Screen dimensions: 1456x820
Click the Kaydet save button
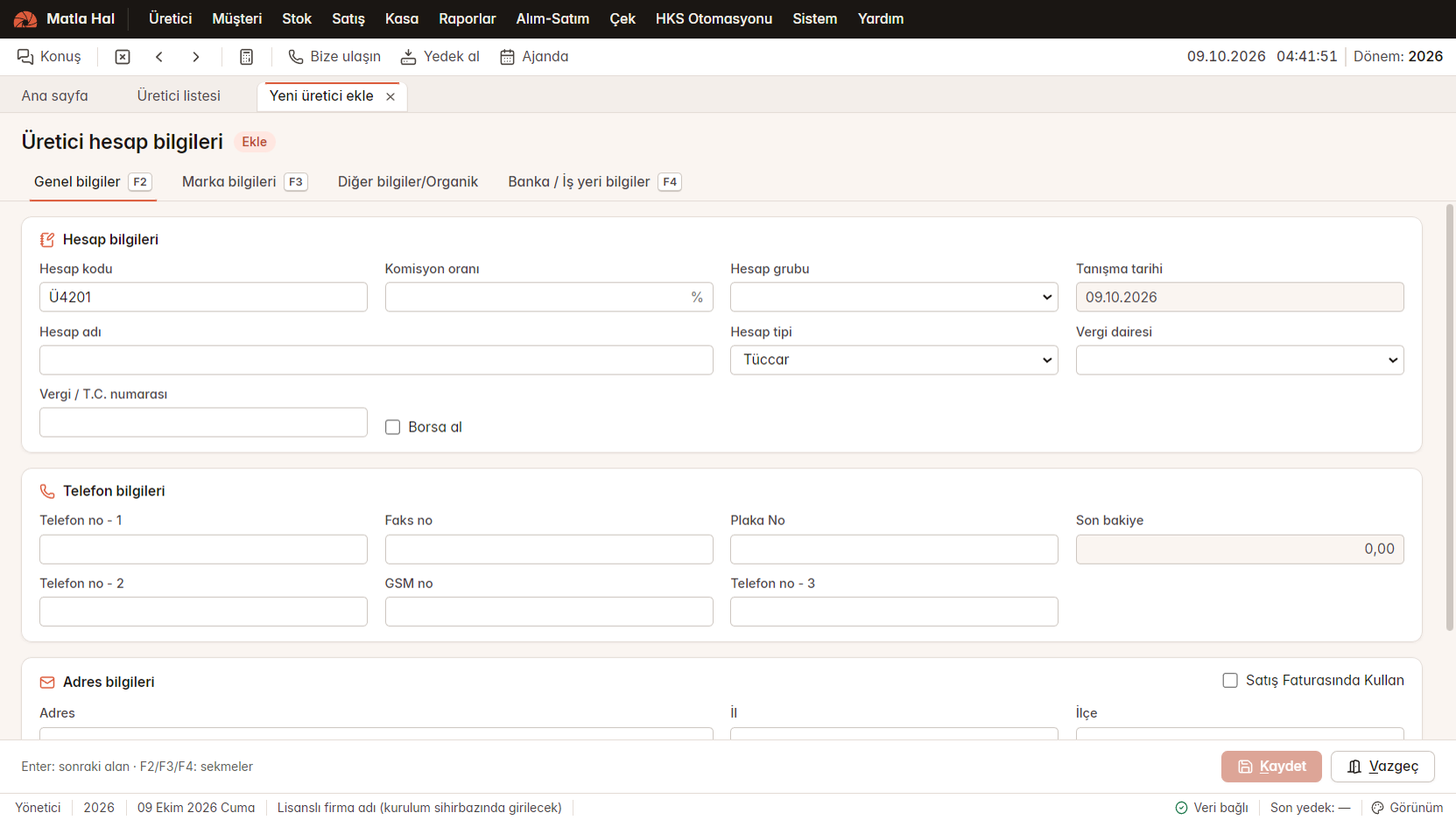click(1271, 767)
